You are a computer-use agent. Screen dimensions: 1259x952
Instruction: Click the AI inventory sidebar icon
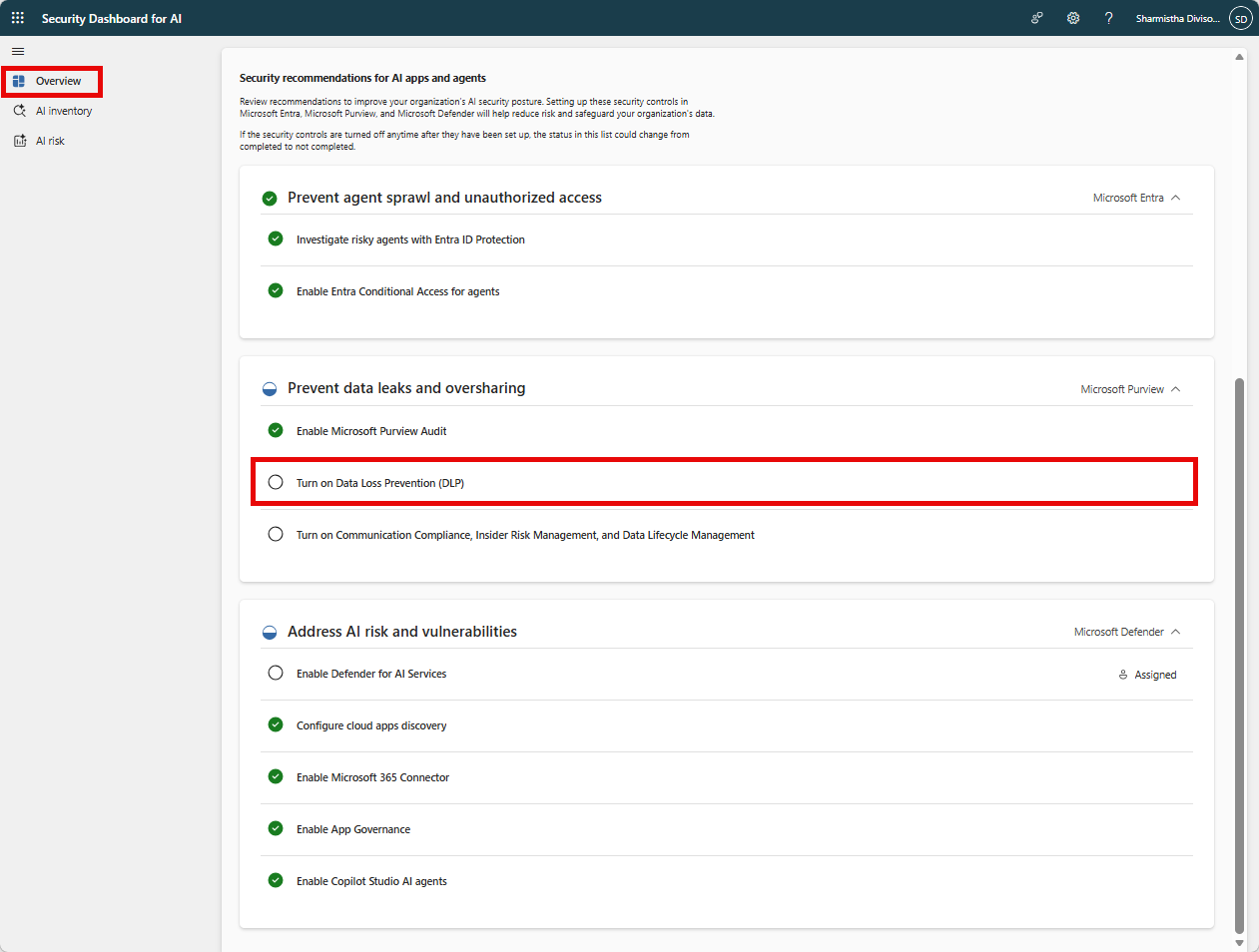(x=19, y=111)
